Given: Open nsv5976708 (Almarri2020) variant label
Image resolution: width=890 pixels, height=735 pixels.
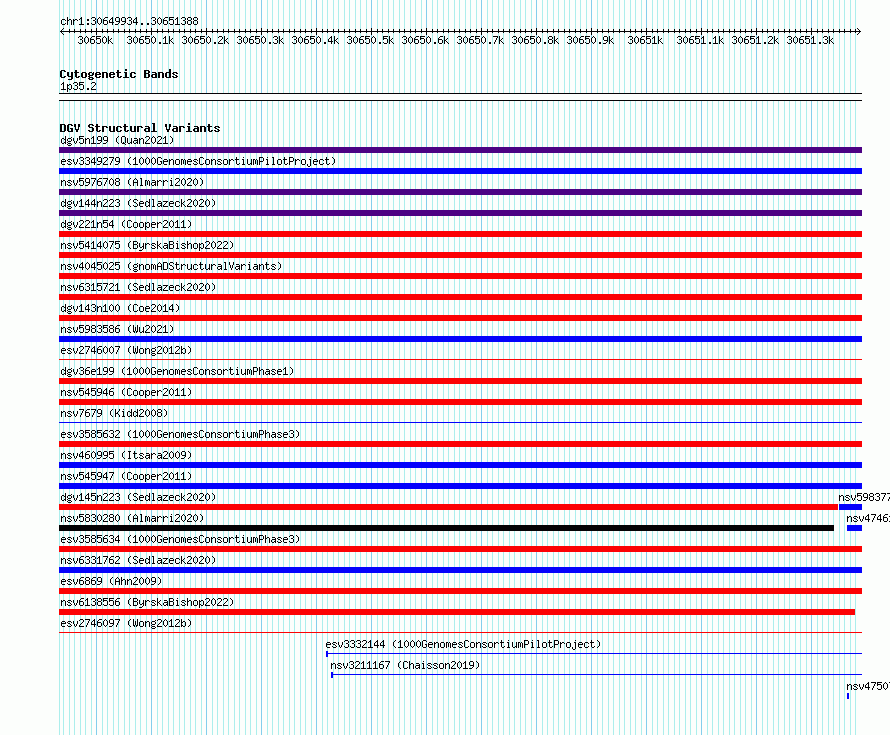Looking at the screenshot, I should click(x=132, y=182).
